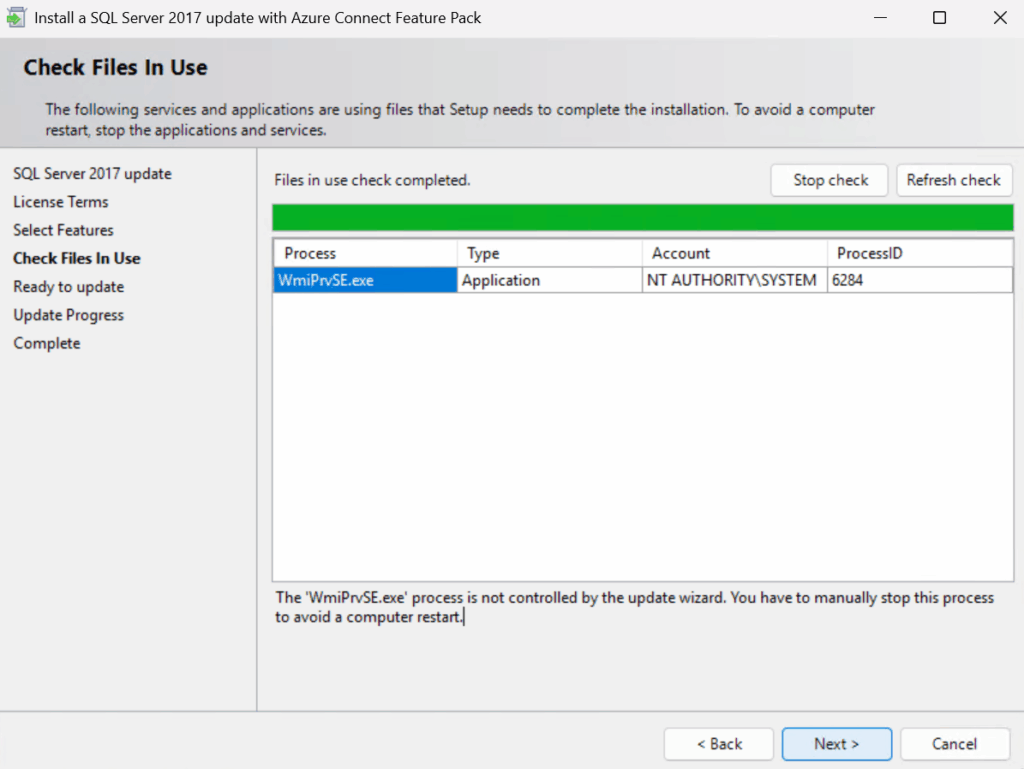Open the Update Progress step
Viewport: 1024px width, 769px height.
(x=69, y=315)
